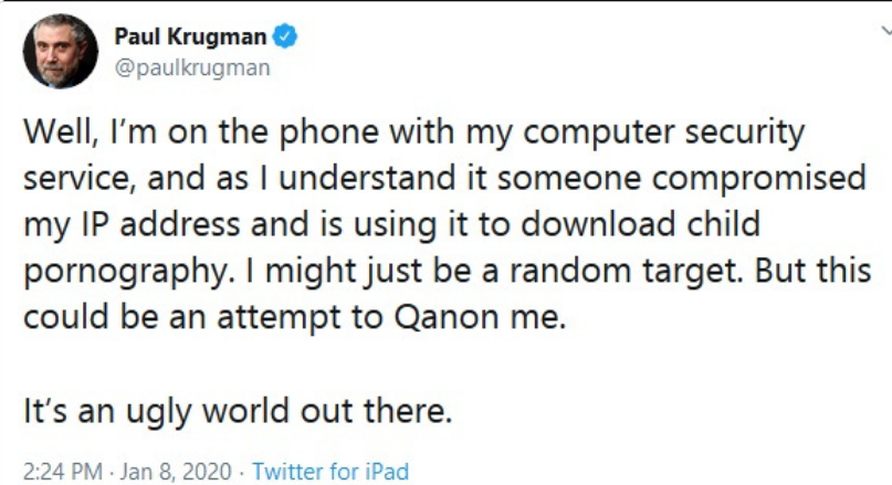Screen dimensions: 892x485
Task: Select the line "It's an ugly world out there."
Action: pyautogui.click(x=238, y=411)
